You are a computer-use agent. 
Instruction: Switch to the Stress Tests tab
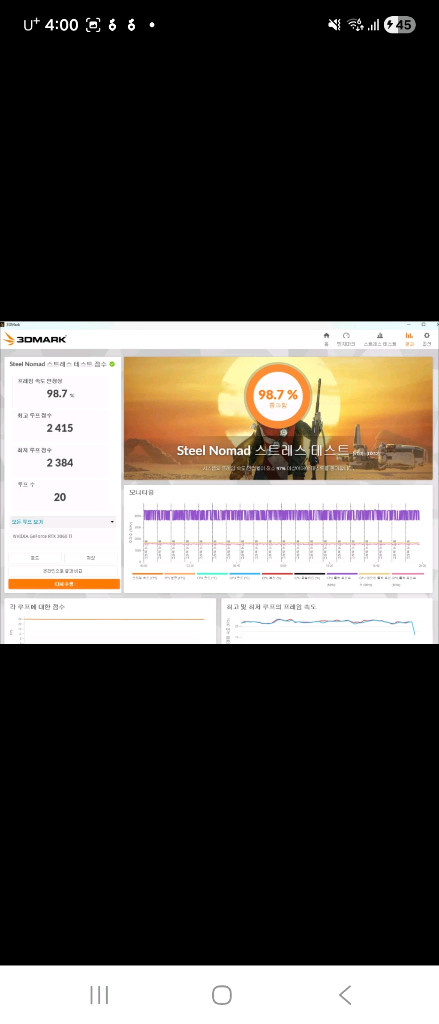380,338
